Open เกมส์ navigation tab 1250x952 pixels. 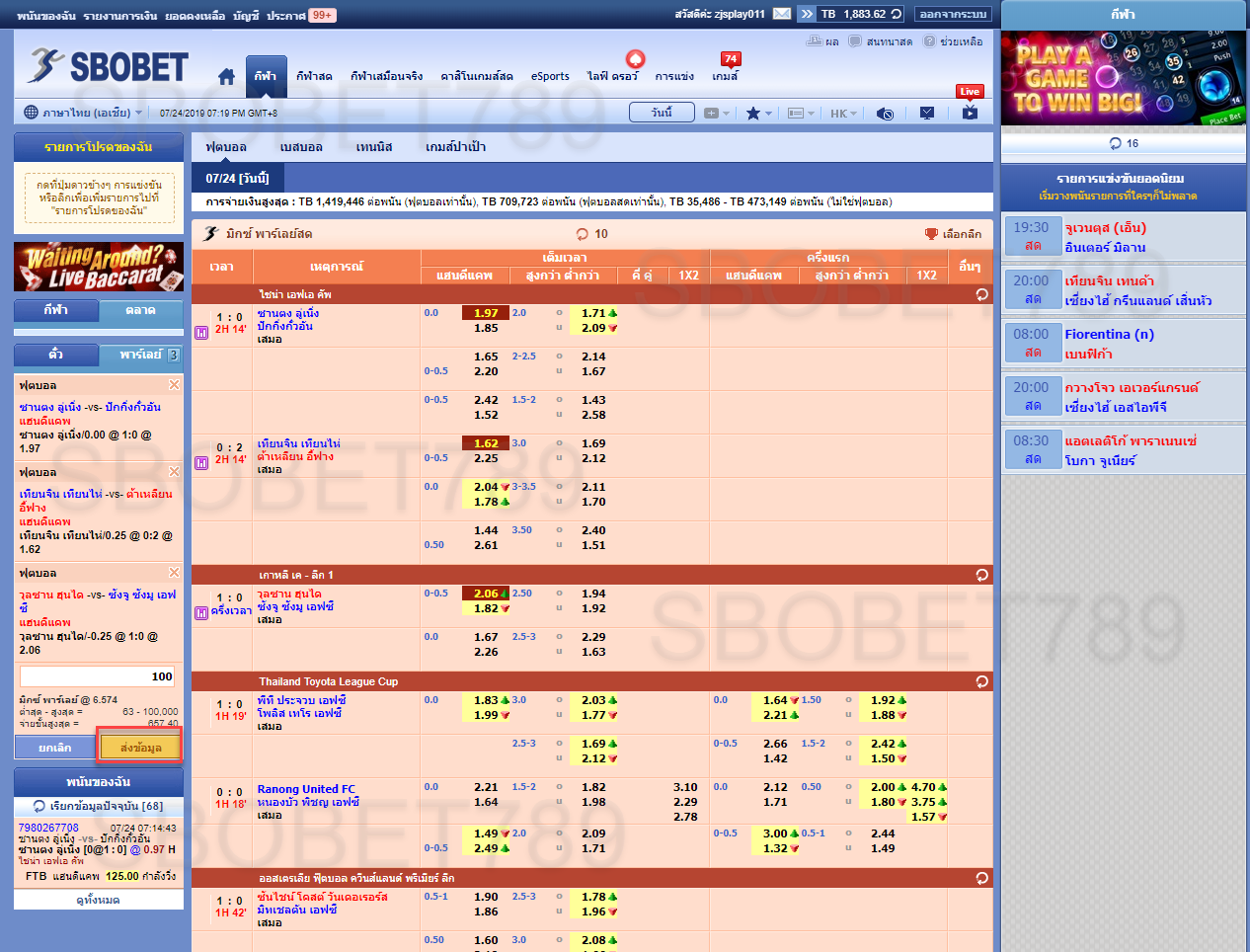point(725,76)
